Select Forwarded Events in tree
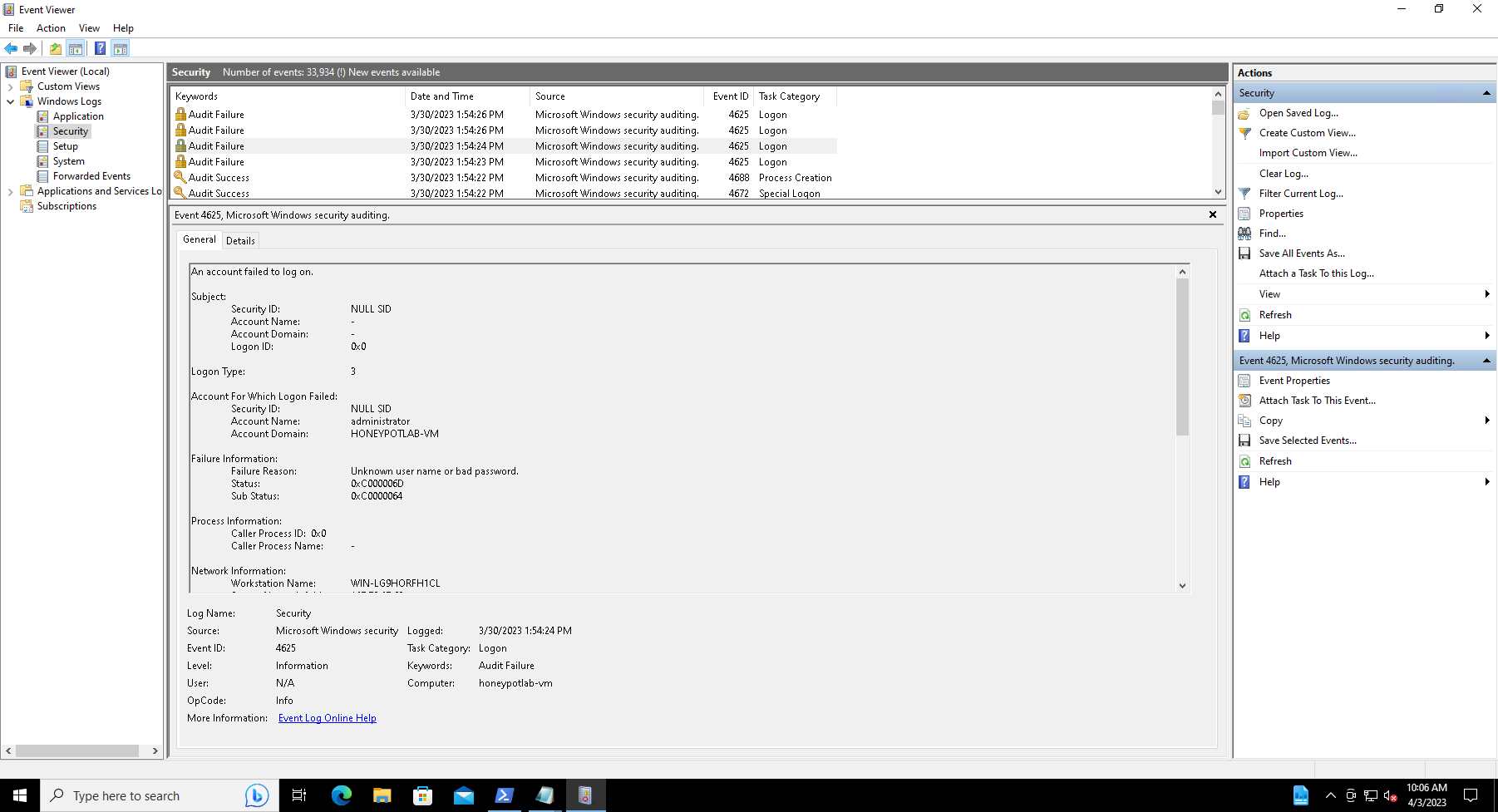This screenshot has width=1498, height=812. (91, 176)
